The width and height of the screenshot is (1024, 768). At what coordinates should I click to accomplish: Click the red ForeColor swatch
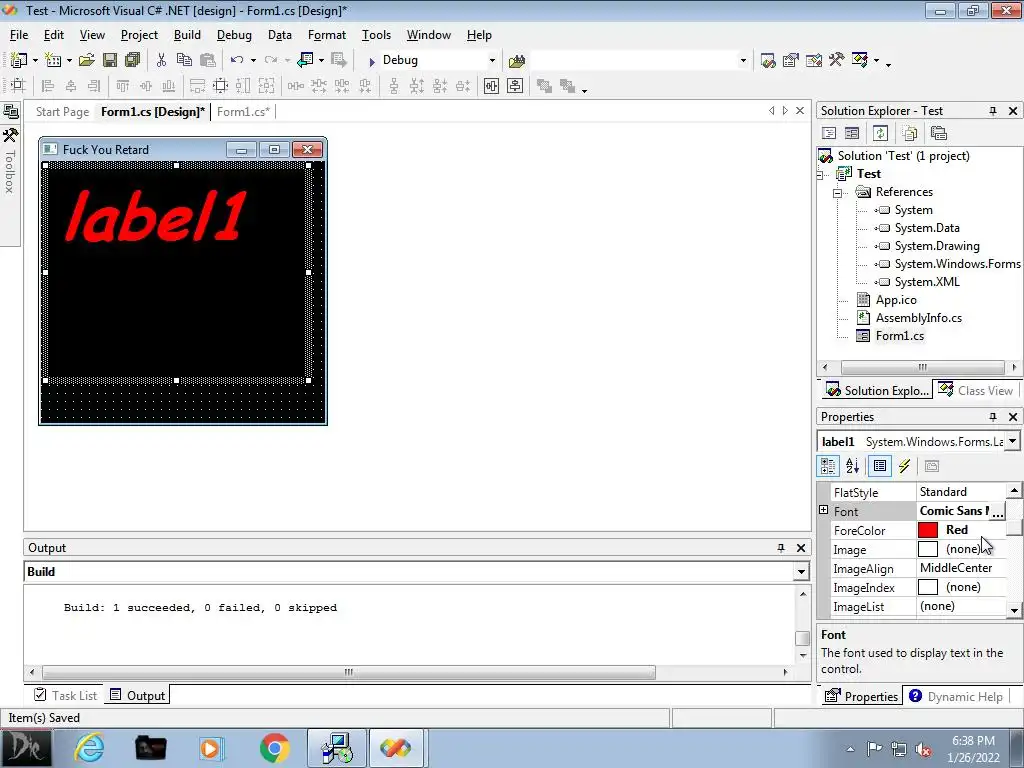pos(927,530)
